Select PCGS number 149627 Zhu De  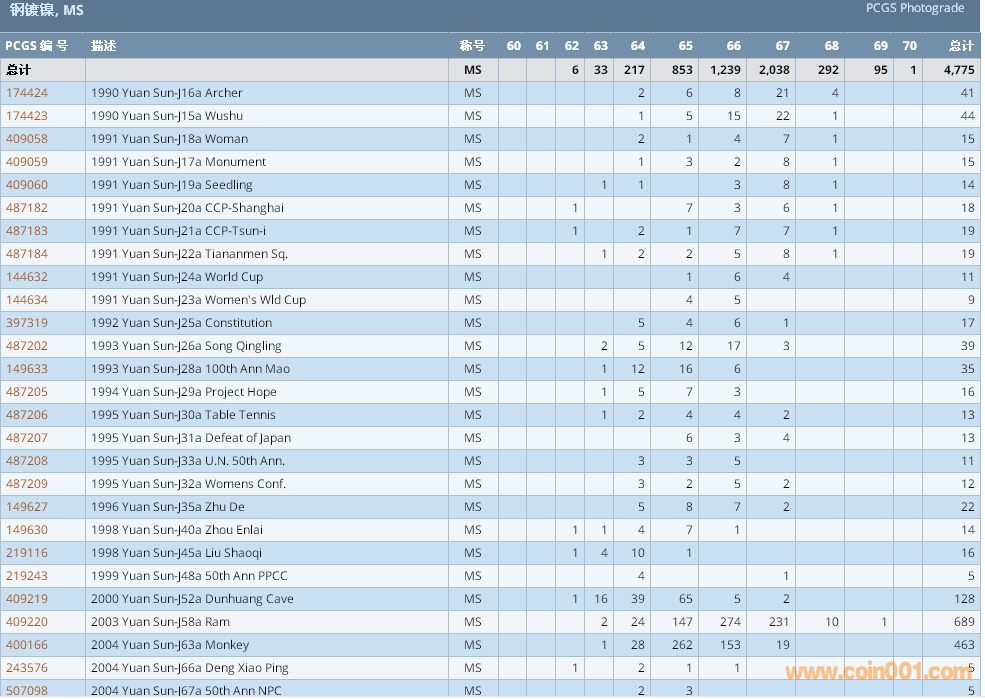[27, 507]
